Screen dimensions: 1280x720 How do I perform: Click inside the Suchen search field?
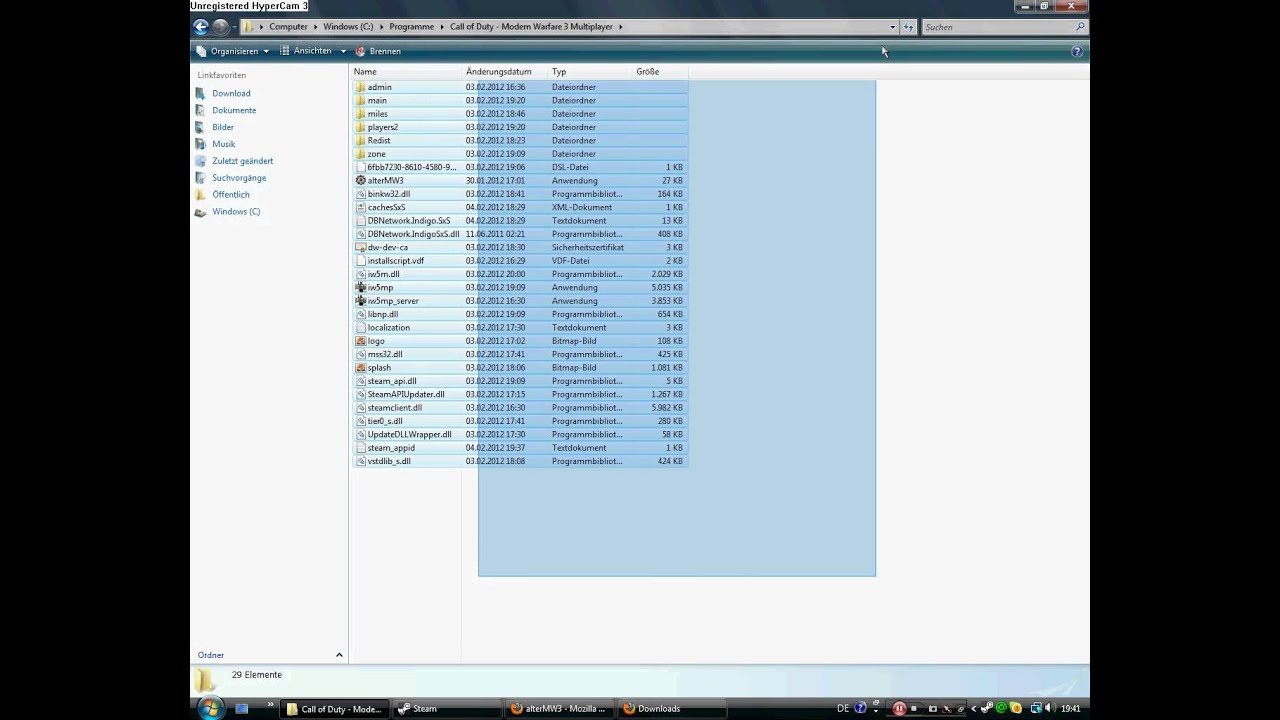coord(997,27)
